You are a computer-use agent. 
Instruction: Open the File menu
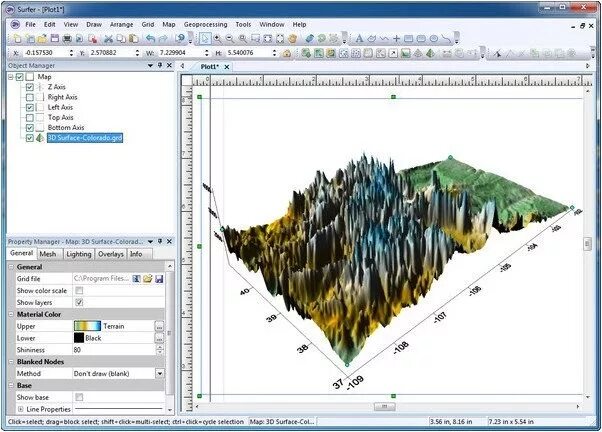click(x=30, y=24)
